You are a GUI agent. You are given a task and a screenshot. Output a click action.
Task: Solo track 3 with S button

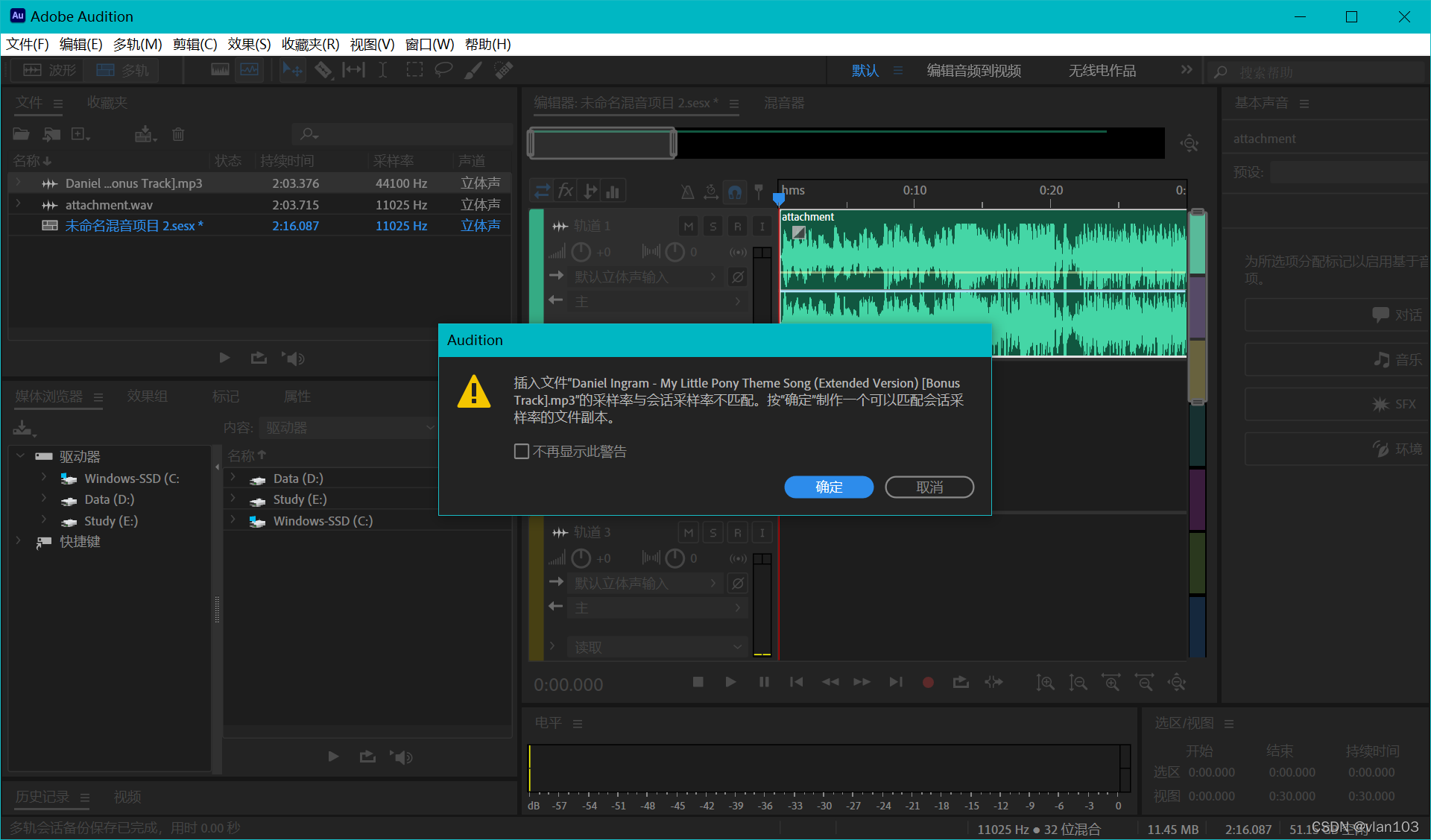coord(713,532)
